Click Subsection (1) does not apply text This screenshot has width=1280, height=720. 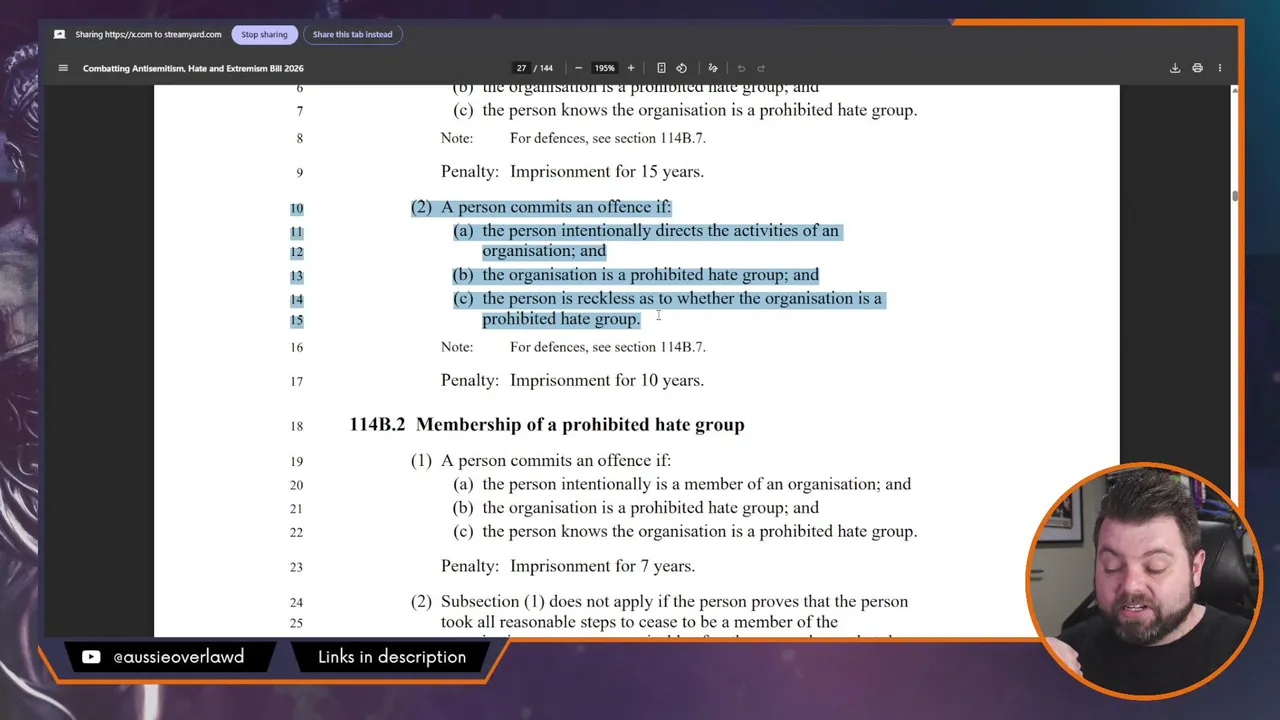tap(660, 602)
